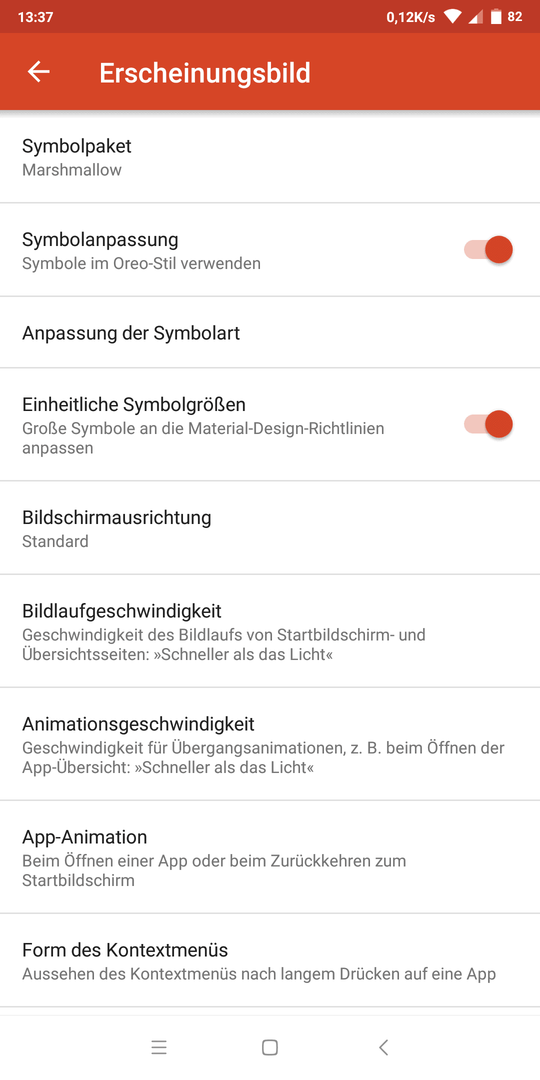Screen dimensions: 540x1080
Task: Open the Bildschirmausrichtung Standard option
Action: point(270,528)
